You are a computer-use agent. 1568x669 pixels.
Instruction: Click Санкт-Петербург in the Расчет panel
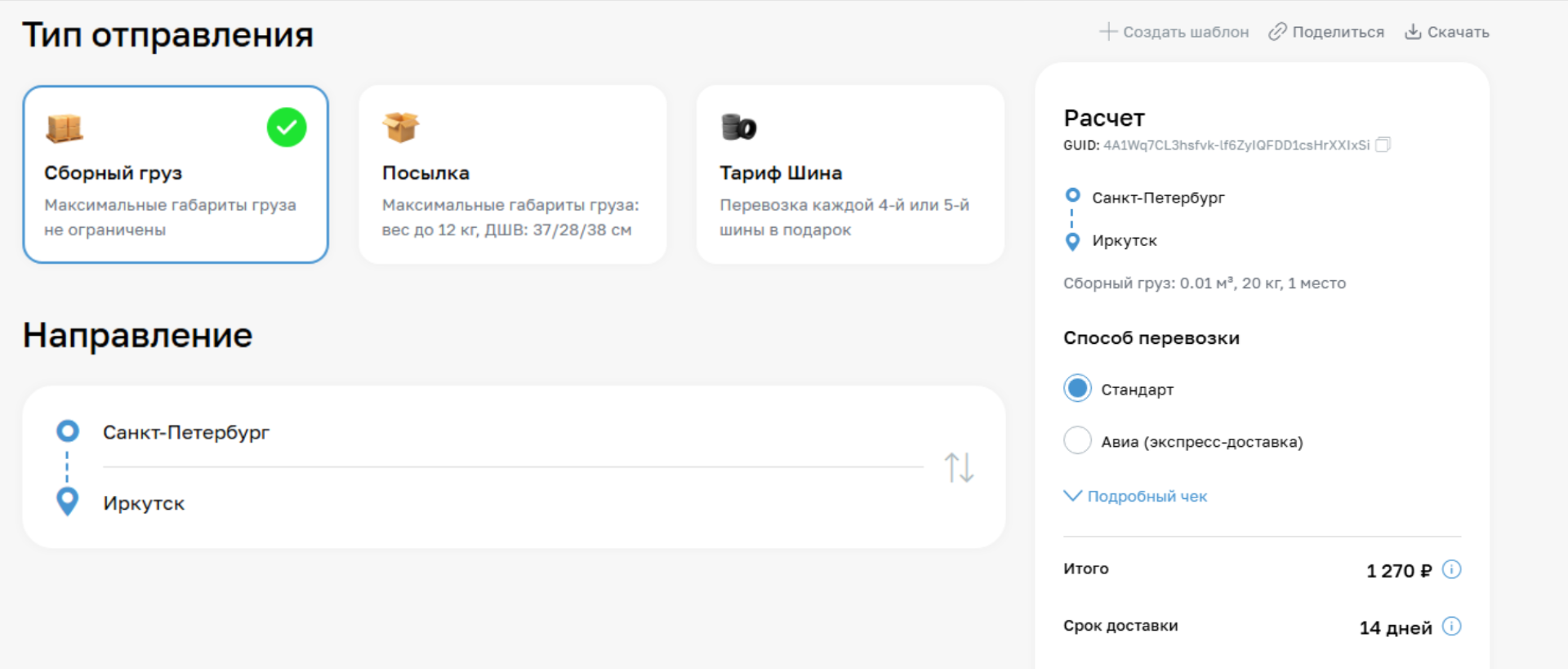(x=1158, y=198)
